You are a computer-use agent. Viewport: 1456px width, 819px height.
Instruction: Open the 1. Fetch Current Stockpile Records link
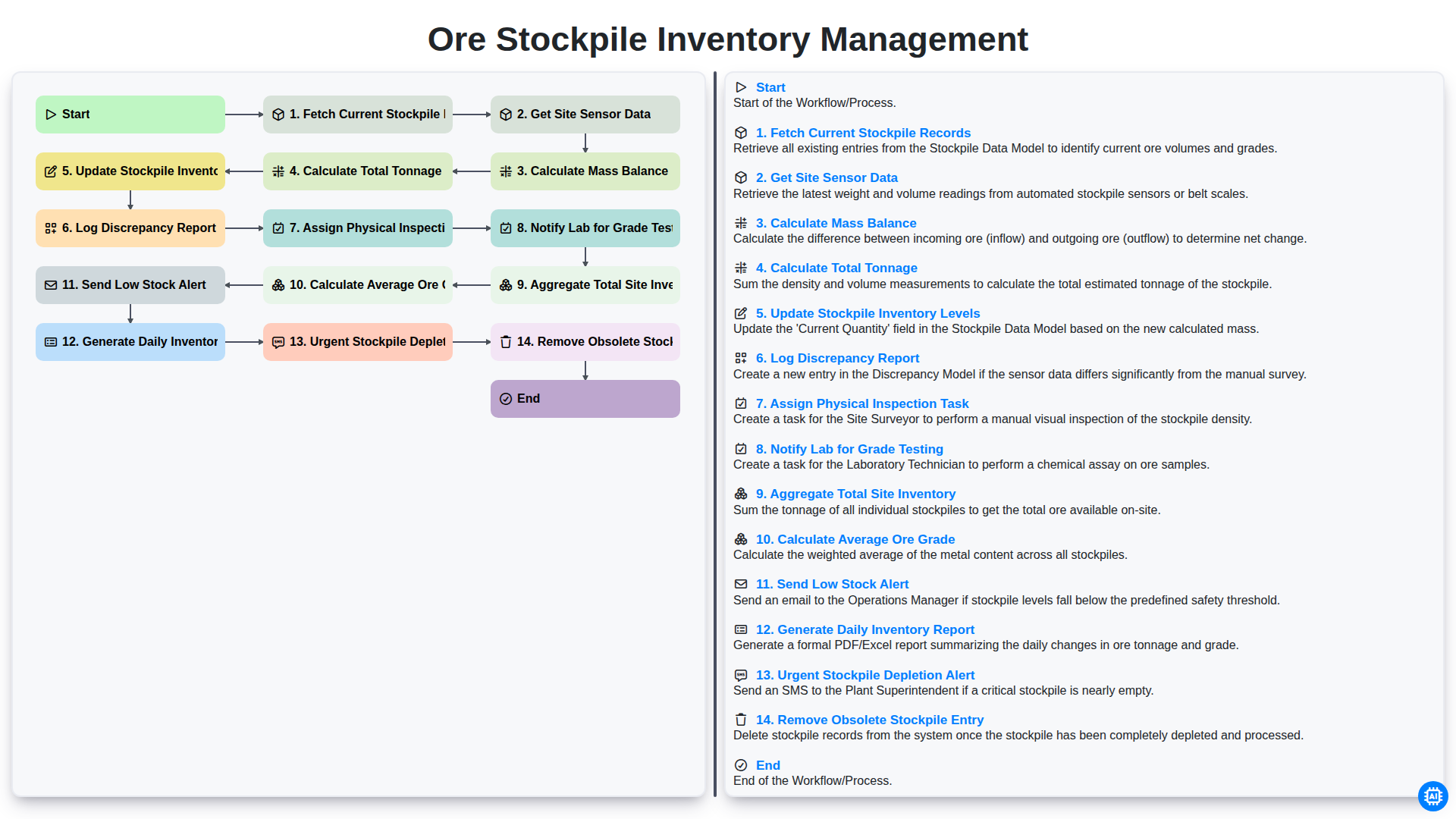click(x=863, y=133)
